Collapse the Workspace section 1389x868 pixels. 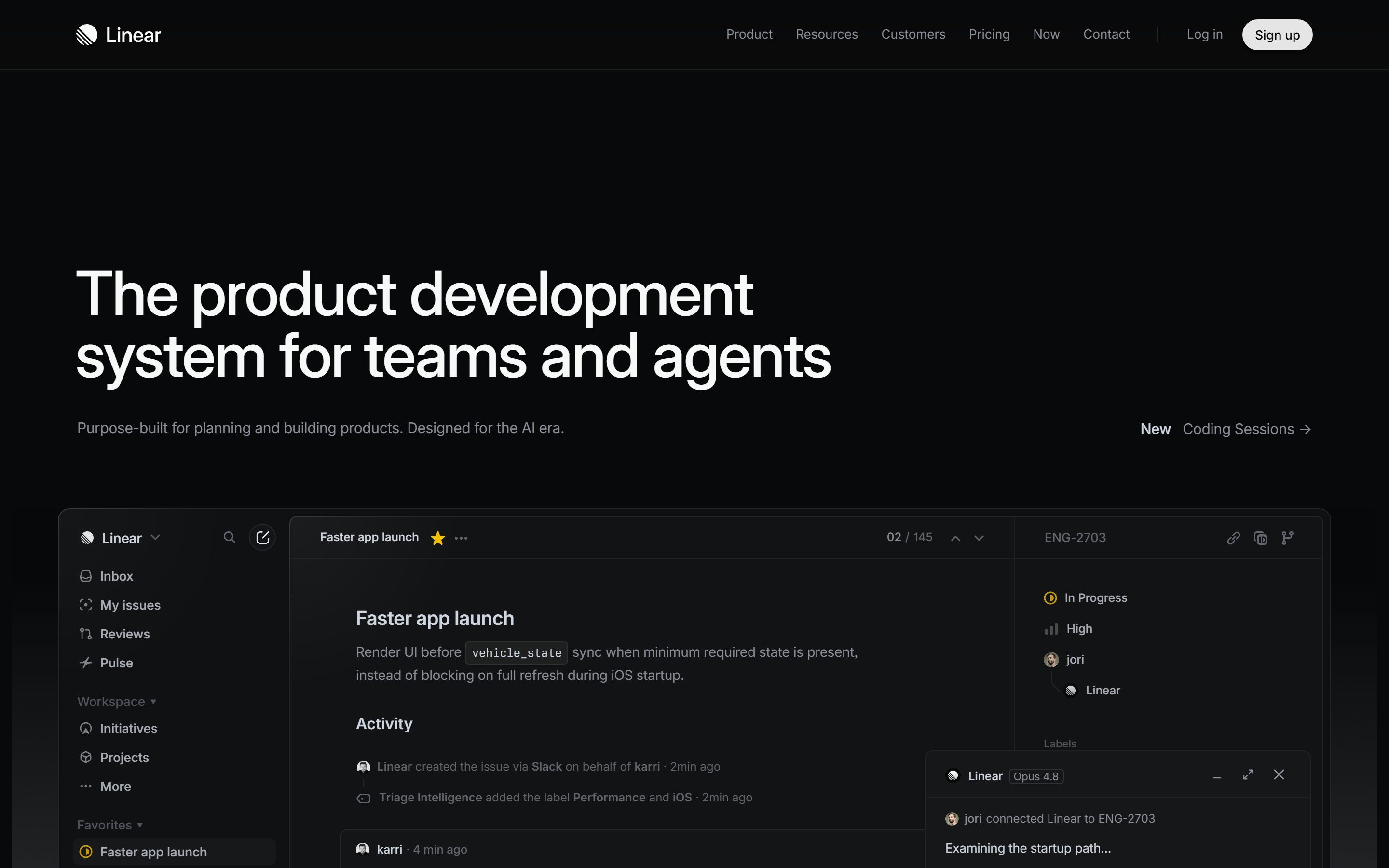[x=117, y=702]
